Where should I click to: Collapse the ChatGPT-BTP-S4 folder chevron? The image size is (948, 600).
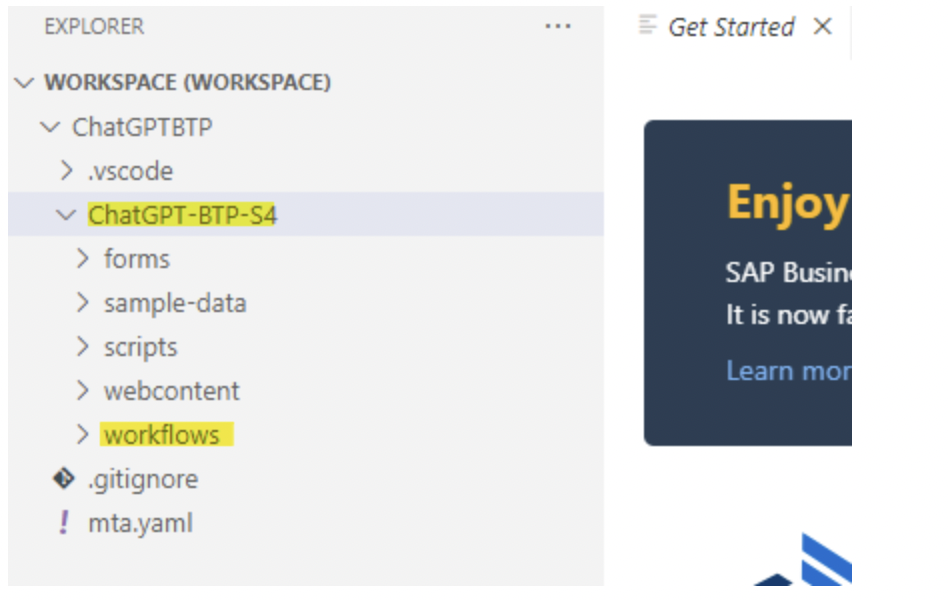[66, 215]
